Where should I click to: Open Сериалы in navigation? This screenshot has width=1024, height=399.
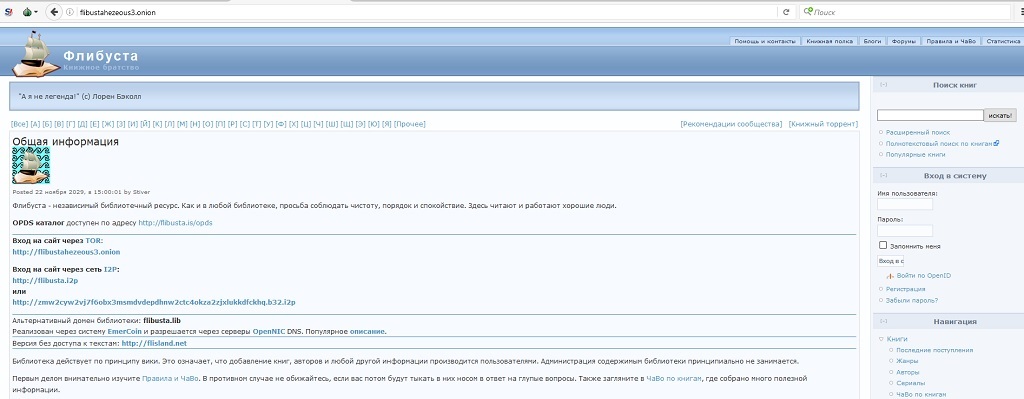click(x=910, y=383)
